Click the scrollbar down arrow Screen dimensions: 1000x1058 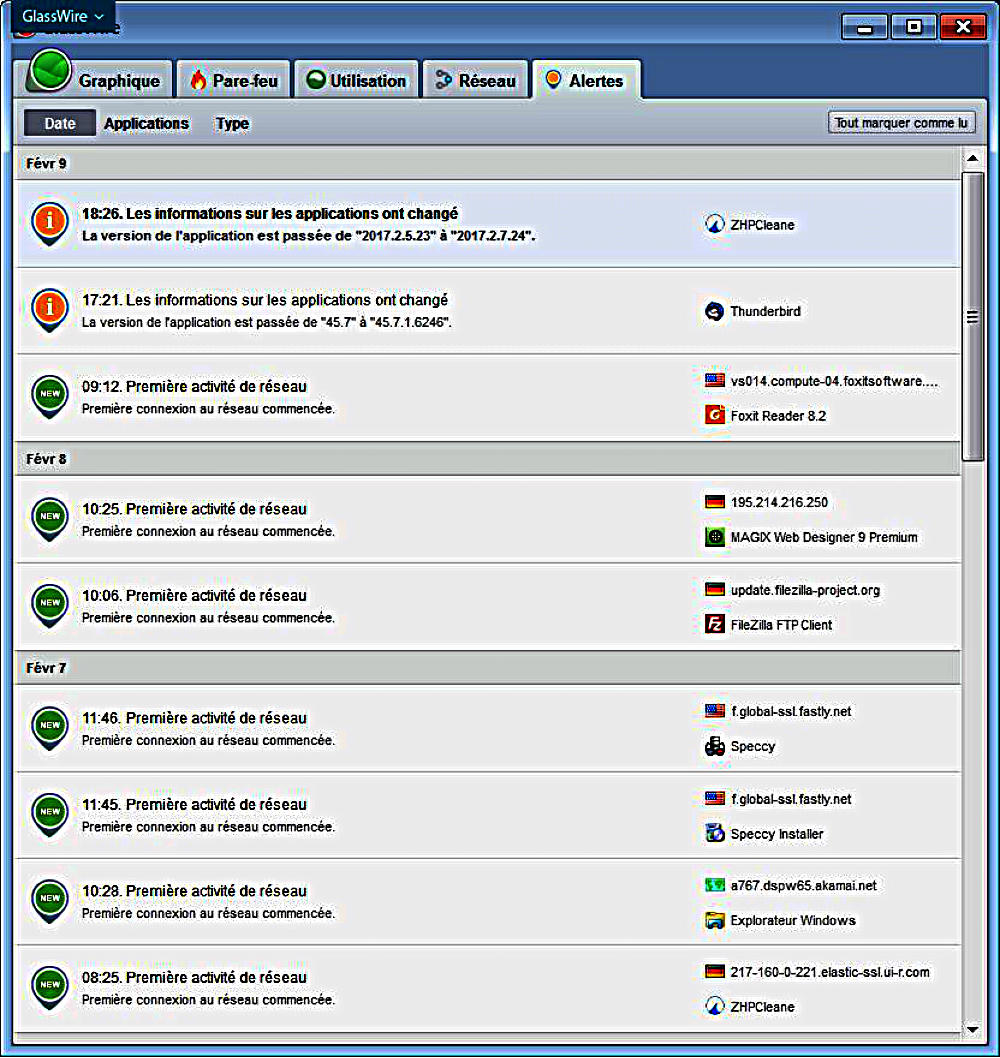click(972, 1029)
